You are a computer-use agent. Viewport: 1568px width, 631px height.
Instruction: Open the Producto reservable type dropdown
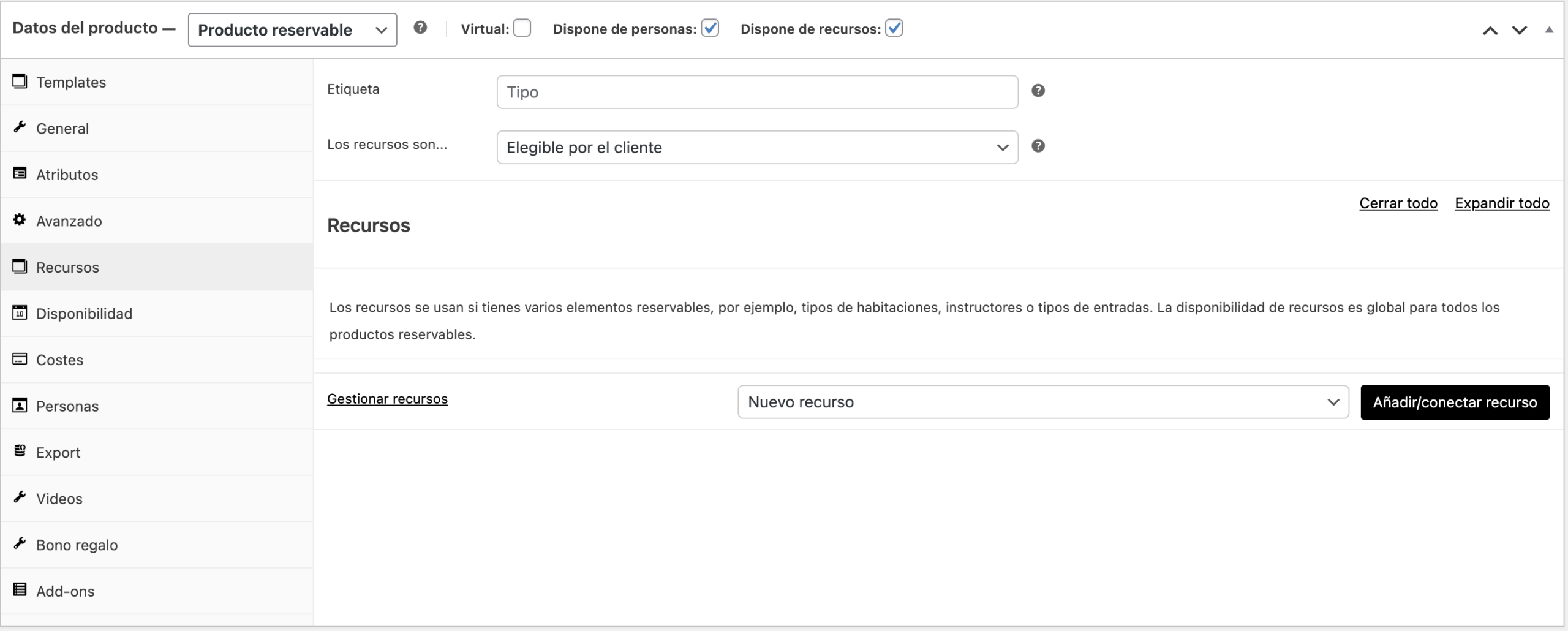[x=292, y=30]
